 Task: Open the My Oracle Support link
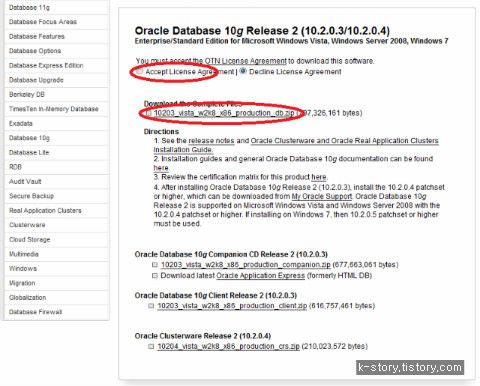pyautogui.click(x=322, y=196)
